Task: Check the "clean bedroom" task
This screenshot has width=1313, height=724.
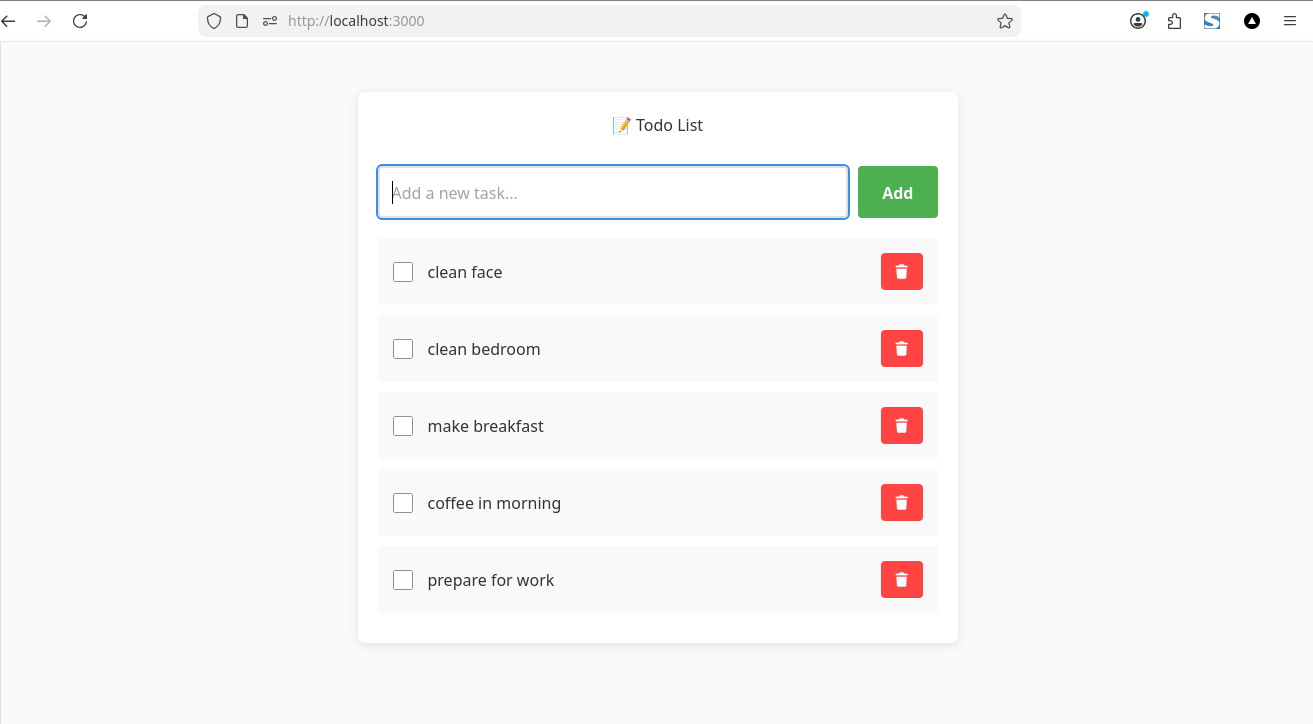Action: 402,348
